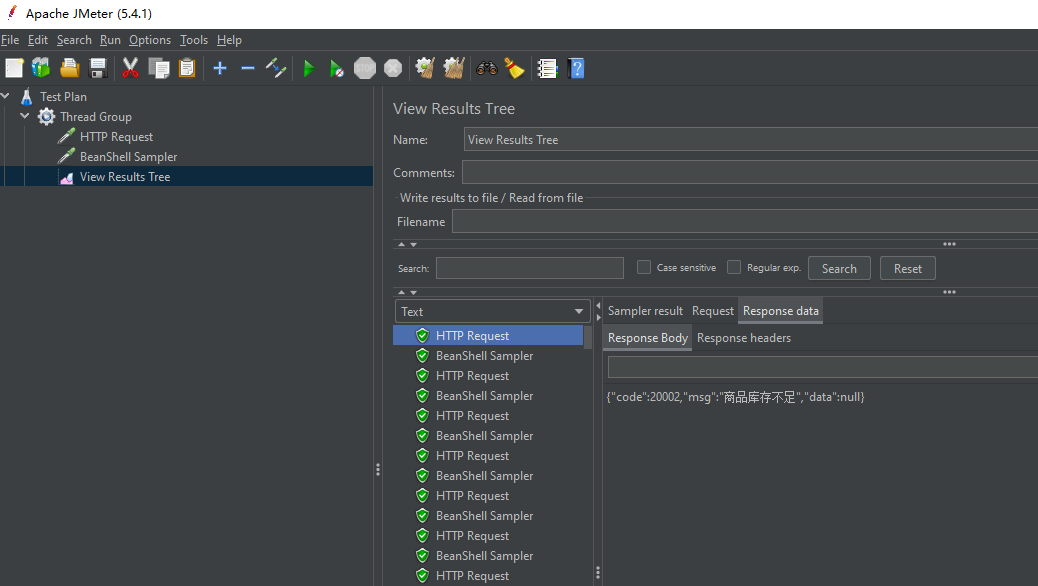Select the highlighted HTTP Request result
Image resolution: width=1038 pixels, height=586 pixels.
(x=488, y=336)
